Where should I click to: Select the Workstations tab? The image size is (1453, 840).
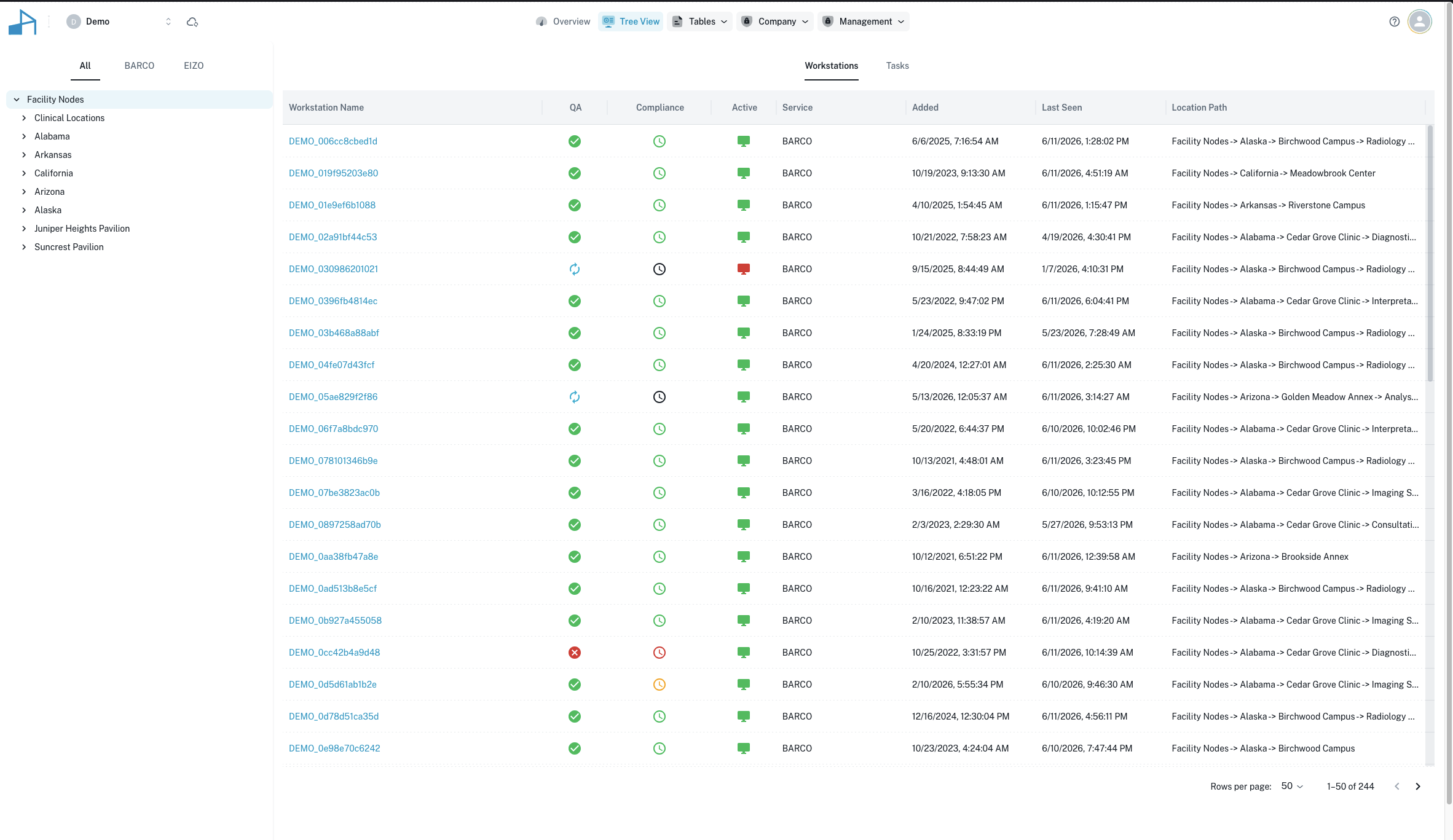832,66
